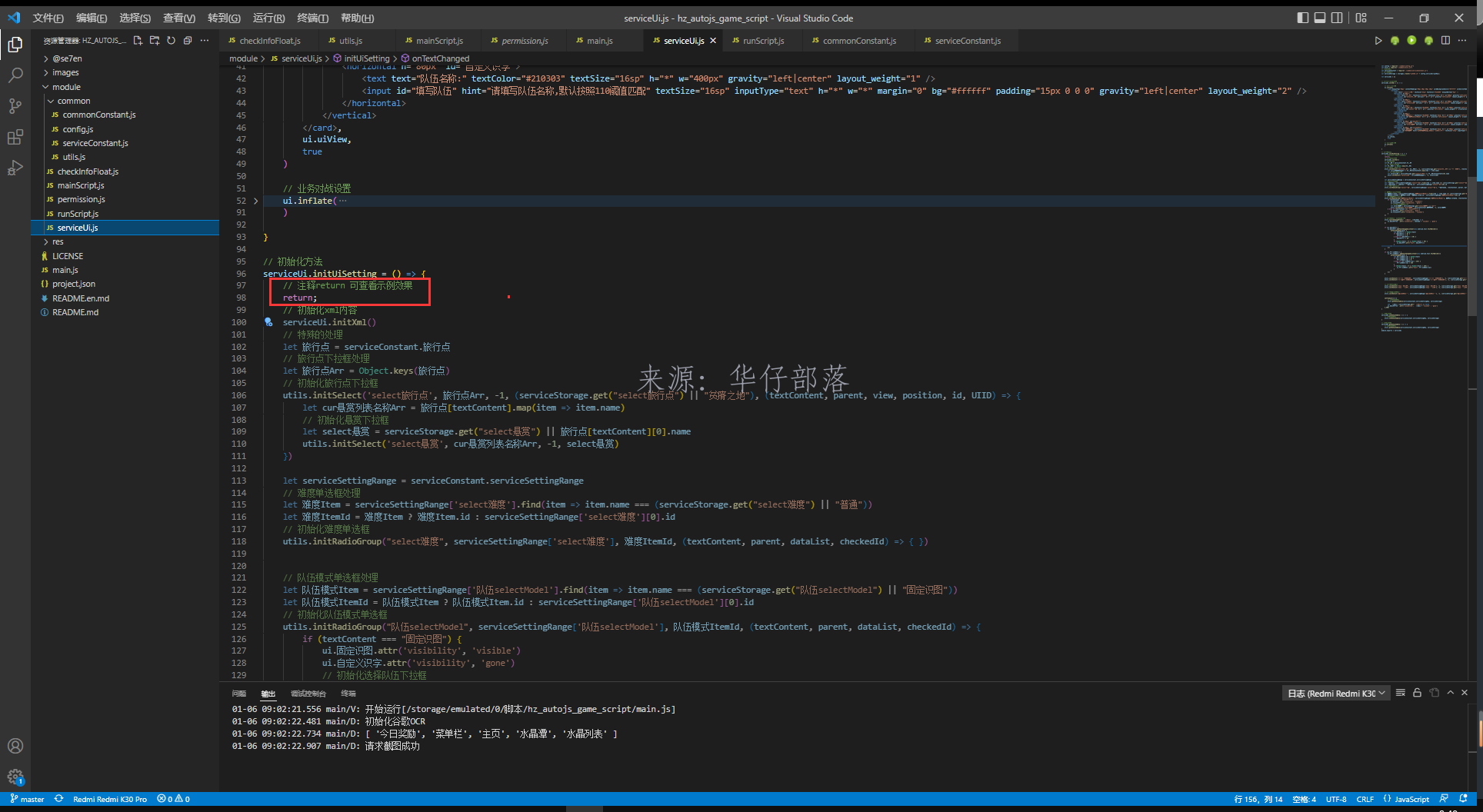Click the line 156 column 14 indicator

coord(1258,799)
